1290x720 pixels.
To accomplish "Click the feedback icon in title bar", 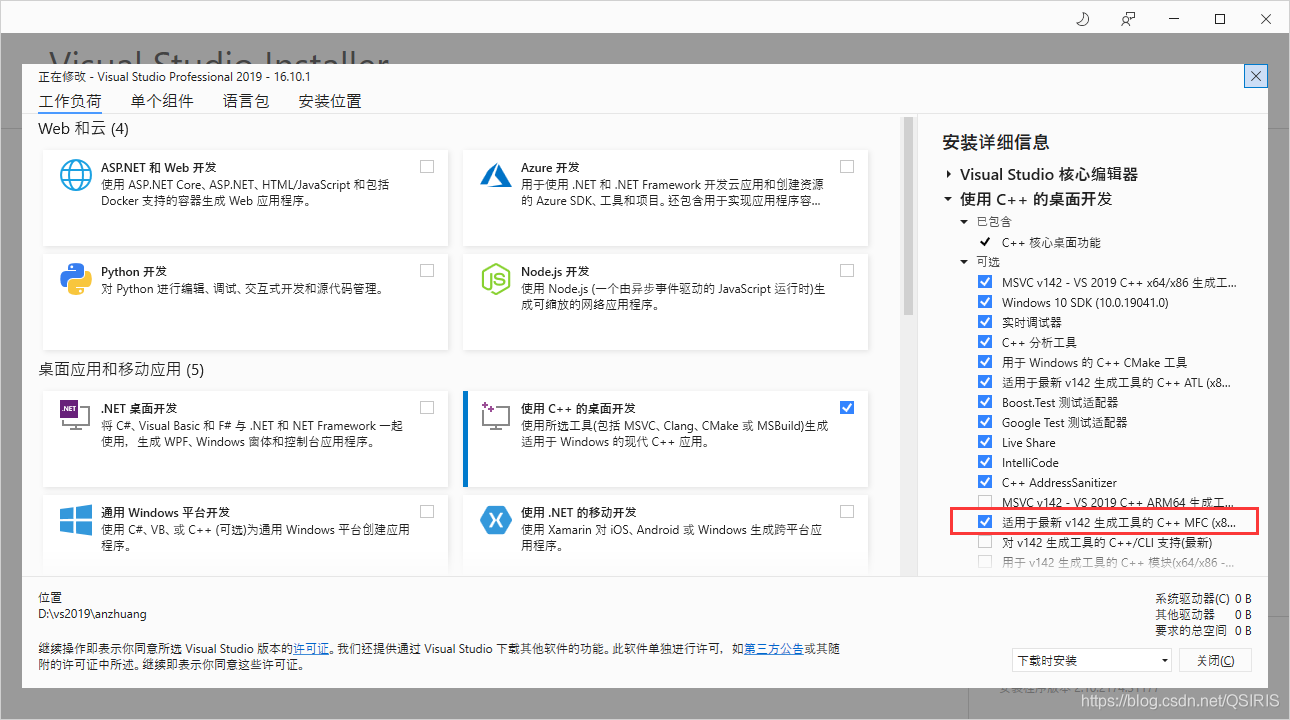I will coord(1128,19).
